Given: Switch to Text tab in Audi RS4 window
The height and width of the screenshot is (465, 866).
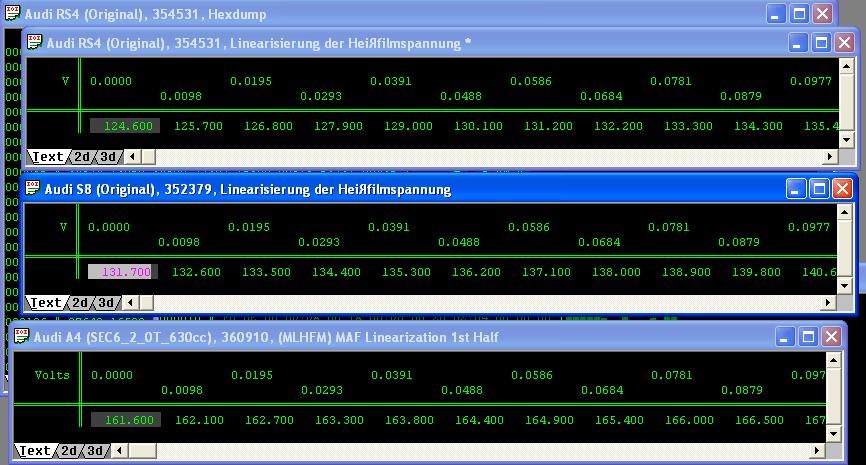Looking at the screenshot, I should [47, 157].
